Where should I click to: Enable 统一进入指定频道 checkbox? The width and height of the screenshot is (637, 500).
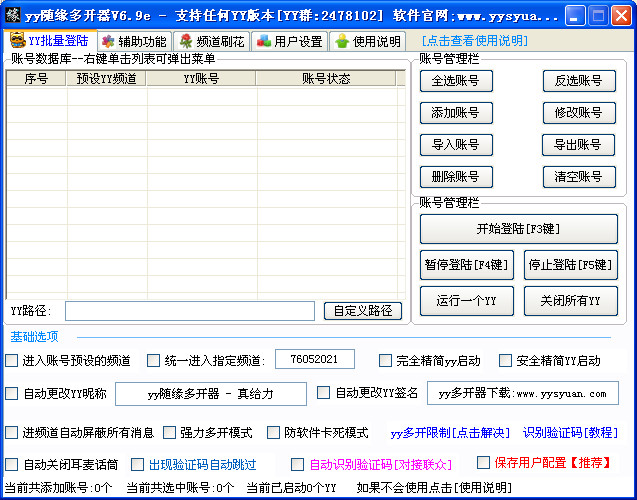(153, 361)
